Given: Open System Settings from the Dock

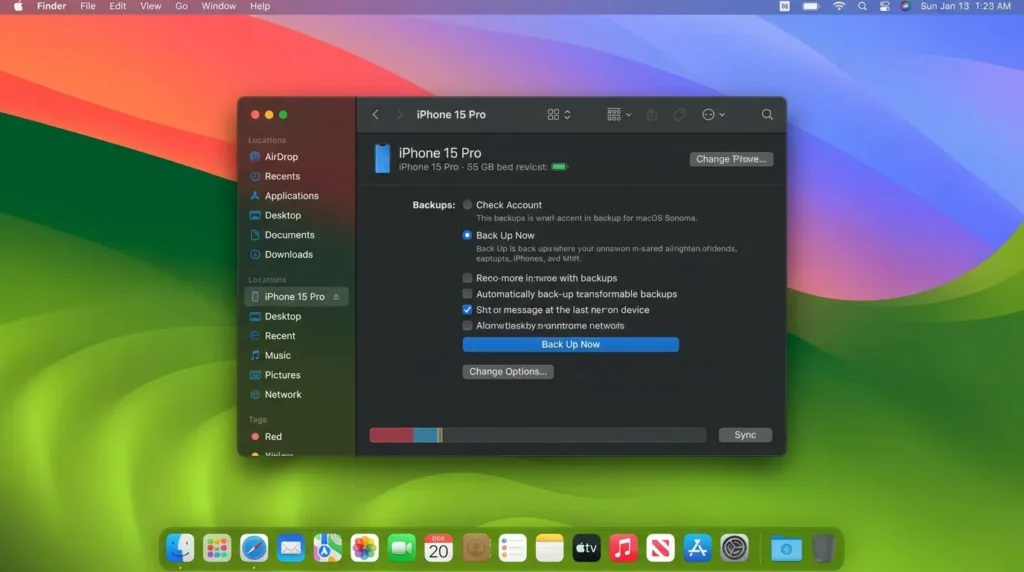Looking at the screenshot, I should 734,548.
